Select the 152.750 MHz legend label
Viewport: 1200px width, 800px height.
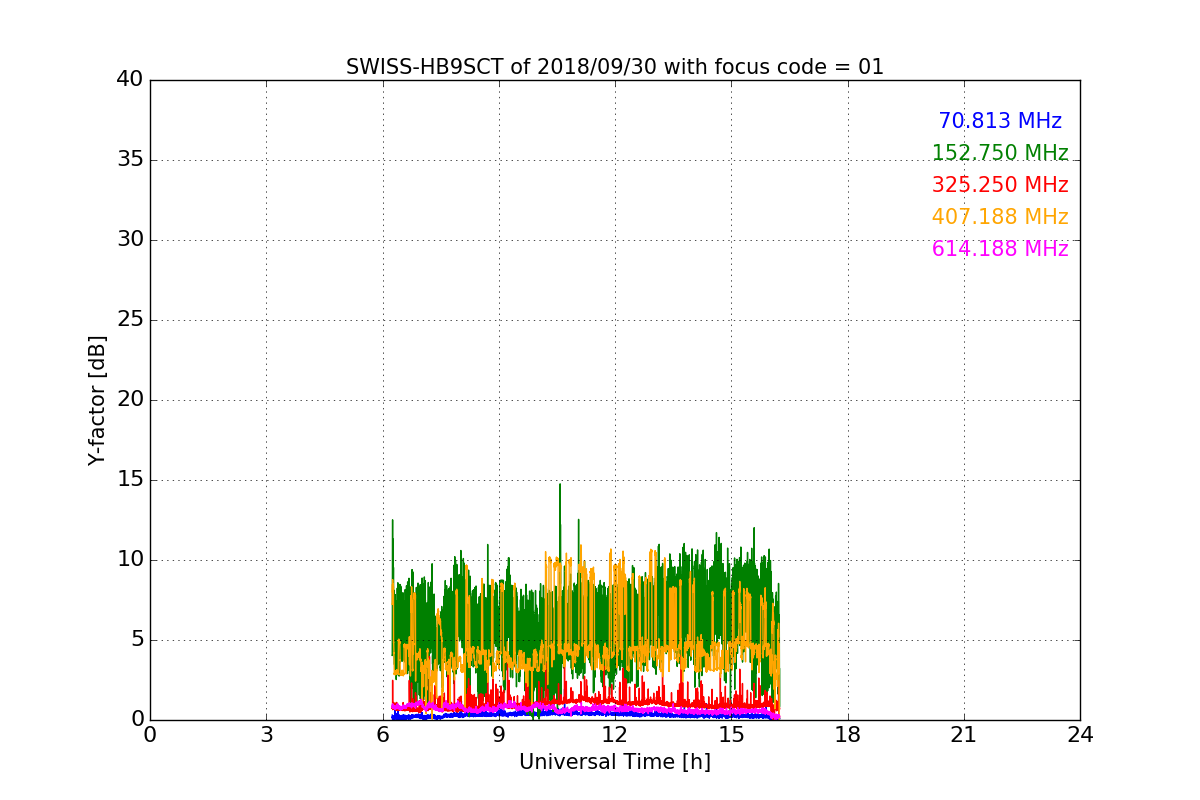tap(1000, 153)
